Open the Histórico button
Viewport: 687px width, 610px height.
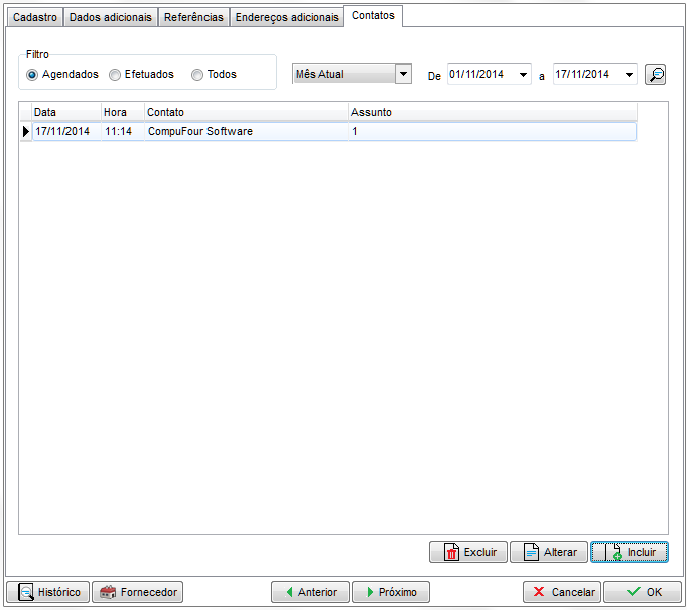coord(47,592)
